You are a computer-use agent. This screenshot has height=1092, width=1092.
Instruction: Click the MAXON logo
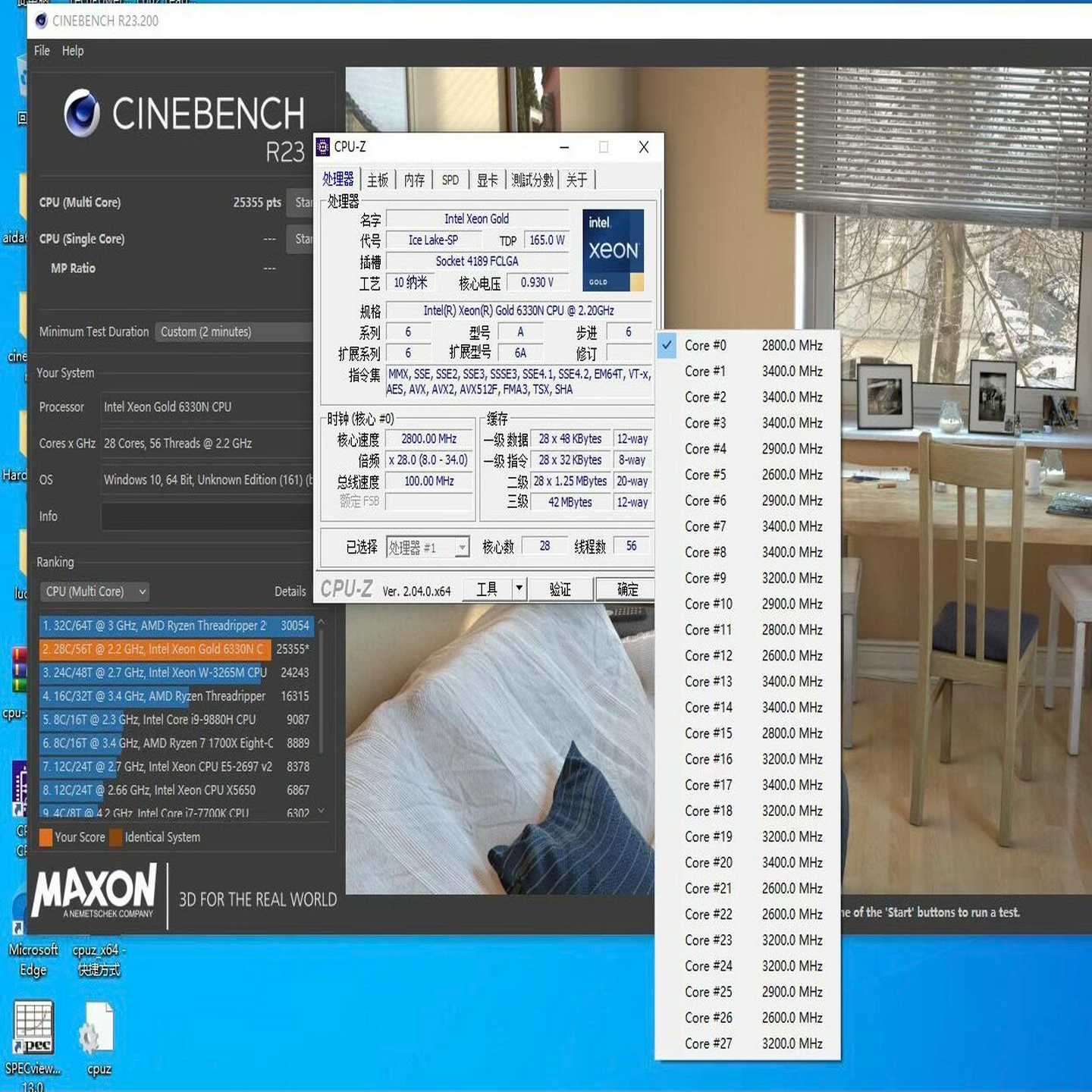(95, 891)
